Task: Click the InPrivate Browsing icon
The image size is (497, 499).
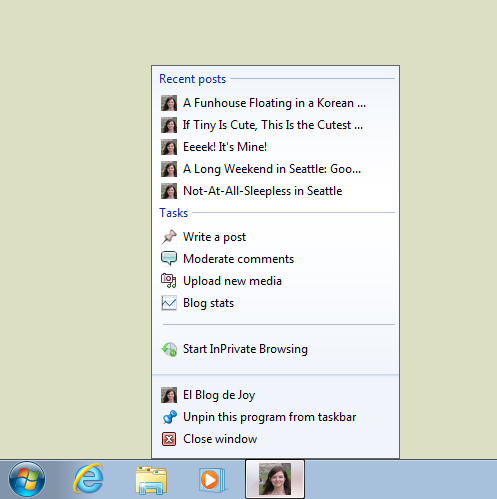Action: (169, 349)
